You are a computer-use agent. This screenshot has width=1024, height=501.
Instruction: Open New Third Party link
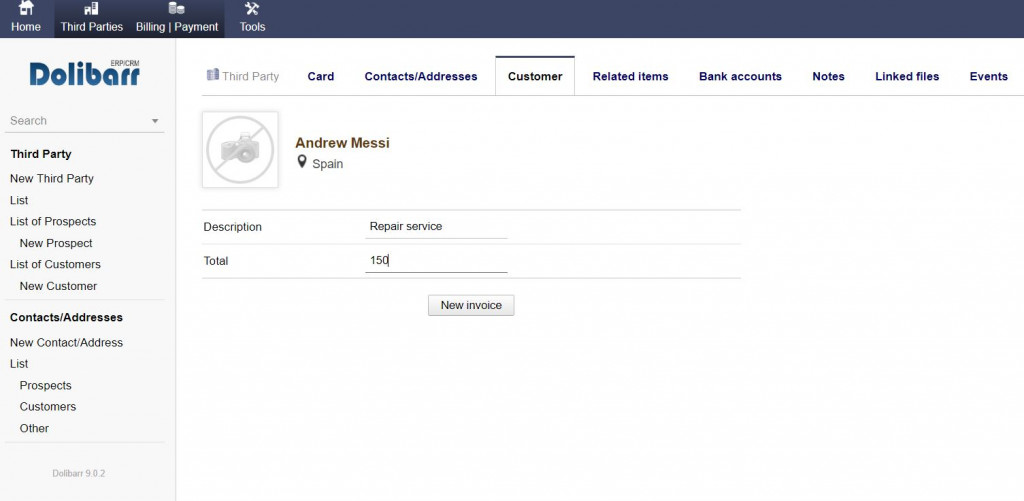[x=52, y=179]
